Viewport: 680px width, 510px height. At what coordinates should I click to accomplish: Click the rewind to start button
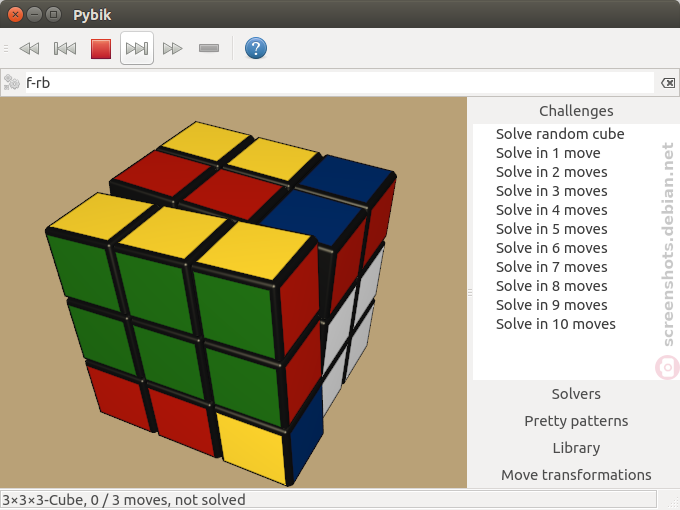[x=29, y=48]
